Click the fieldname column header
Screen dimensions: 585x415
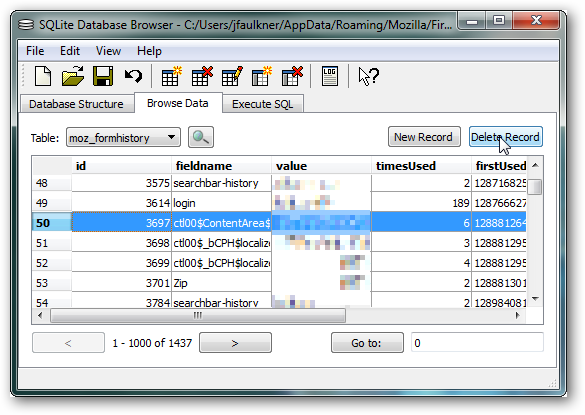click(221, 165)
